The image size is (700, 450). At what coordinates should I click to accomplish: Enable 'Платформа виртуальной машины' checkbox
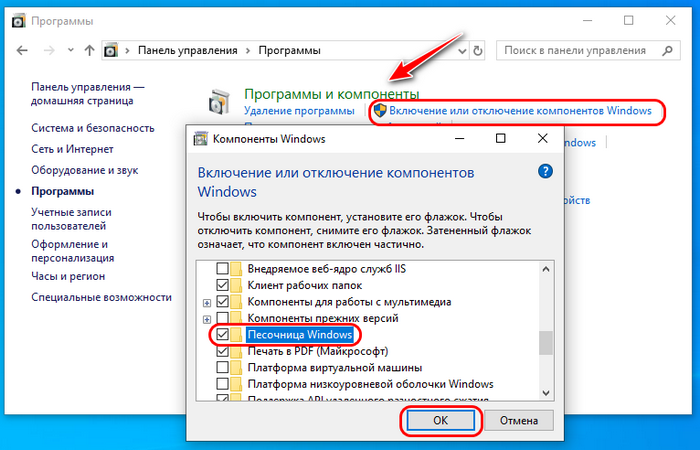tap(222, 368)
